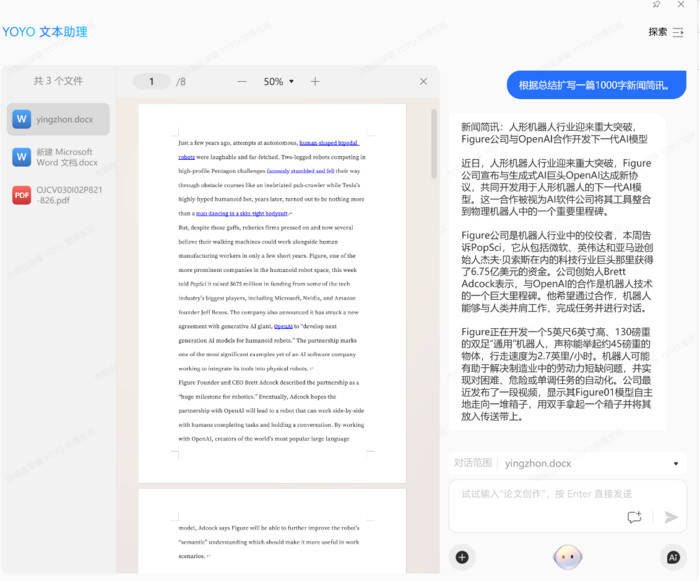Close the YOYO window
Image resolution: width=700 pixels, height=581 pixels.
coord(681,4)
